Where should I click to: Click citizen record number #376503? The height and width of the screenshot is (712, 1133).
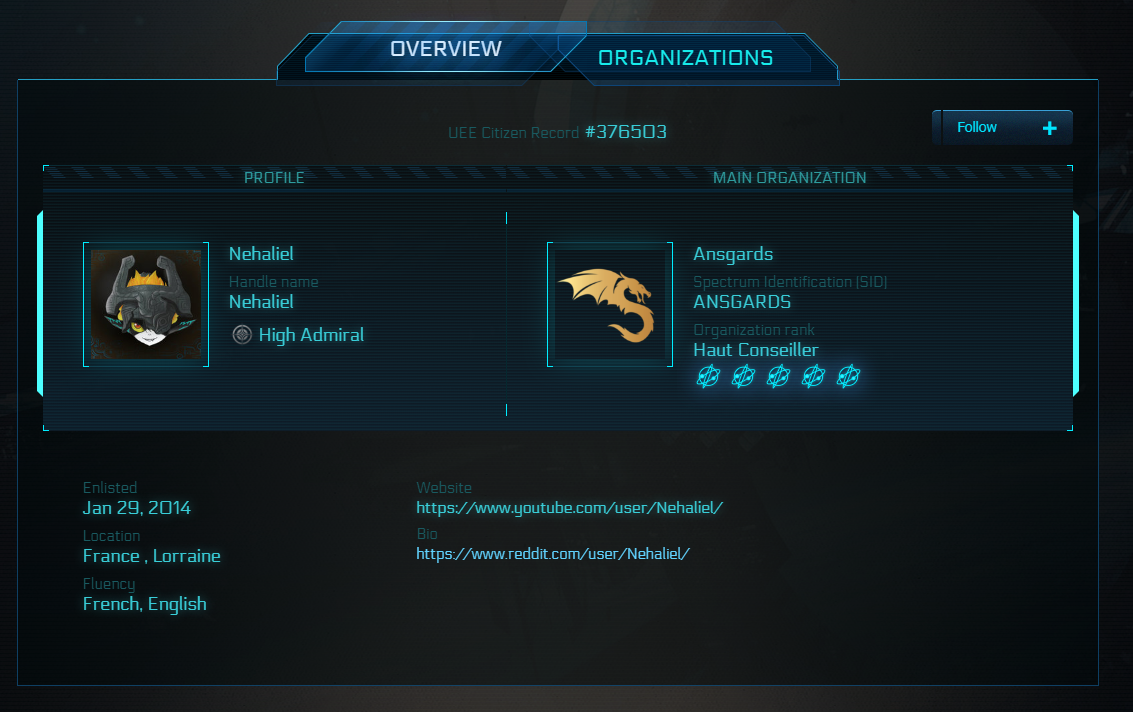click(626, 132)
